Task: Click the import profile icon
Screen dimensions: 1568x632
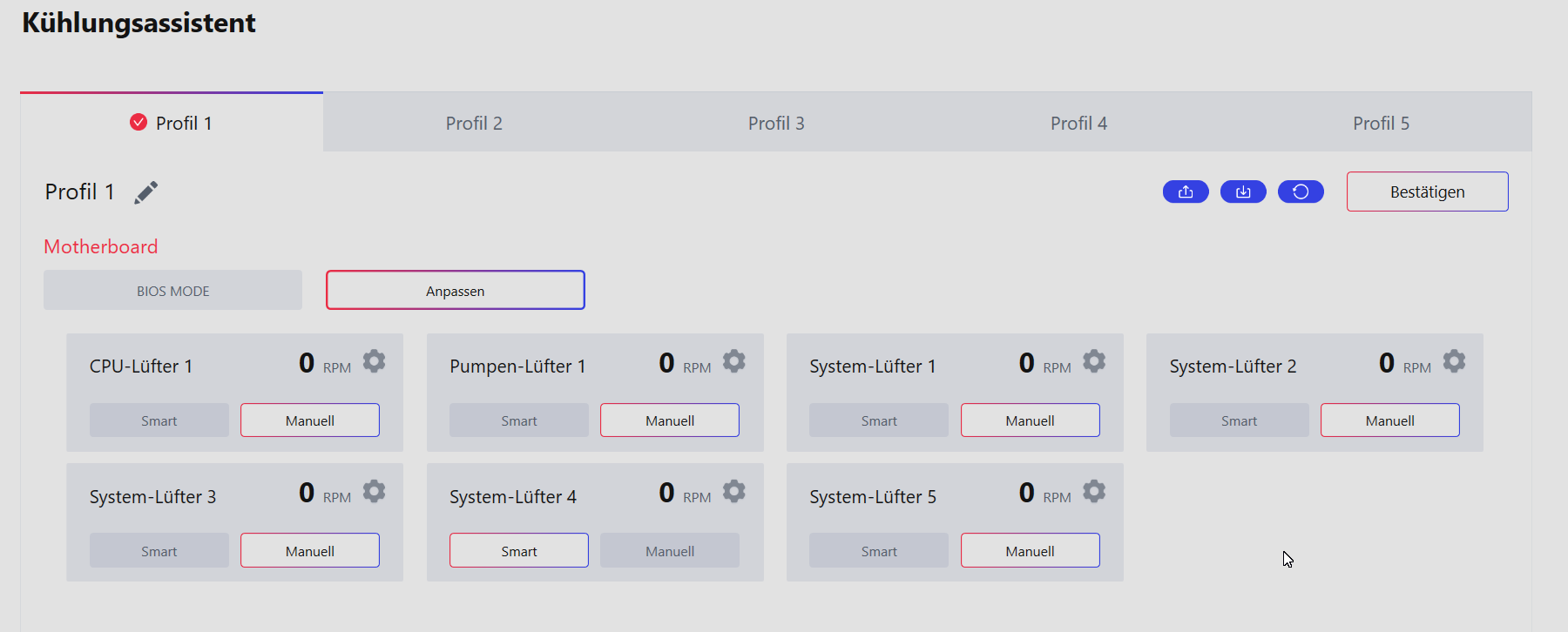Action: 1243,192
